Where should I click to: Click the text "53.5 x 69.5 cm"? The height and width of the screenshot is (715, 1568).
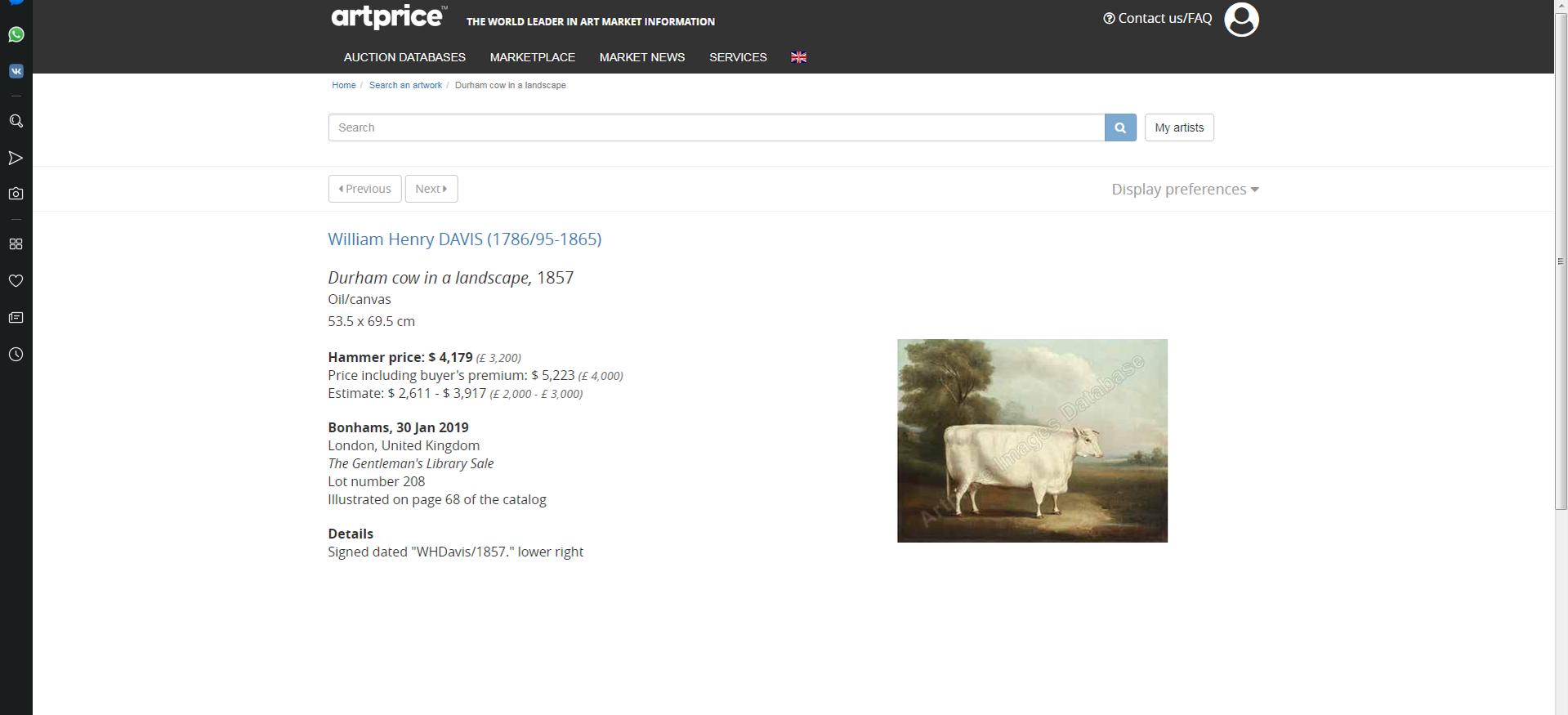pos(371,321)
